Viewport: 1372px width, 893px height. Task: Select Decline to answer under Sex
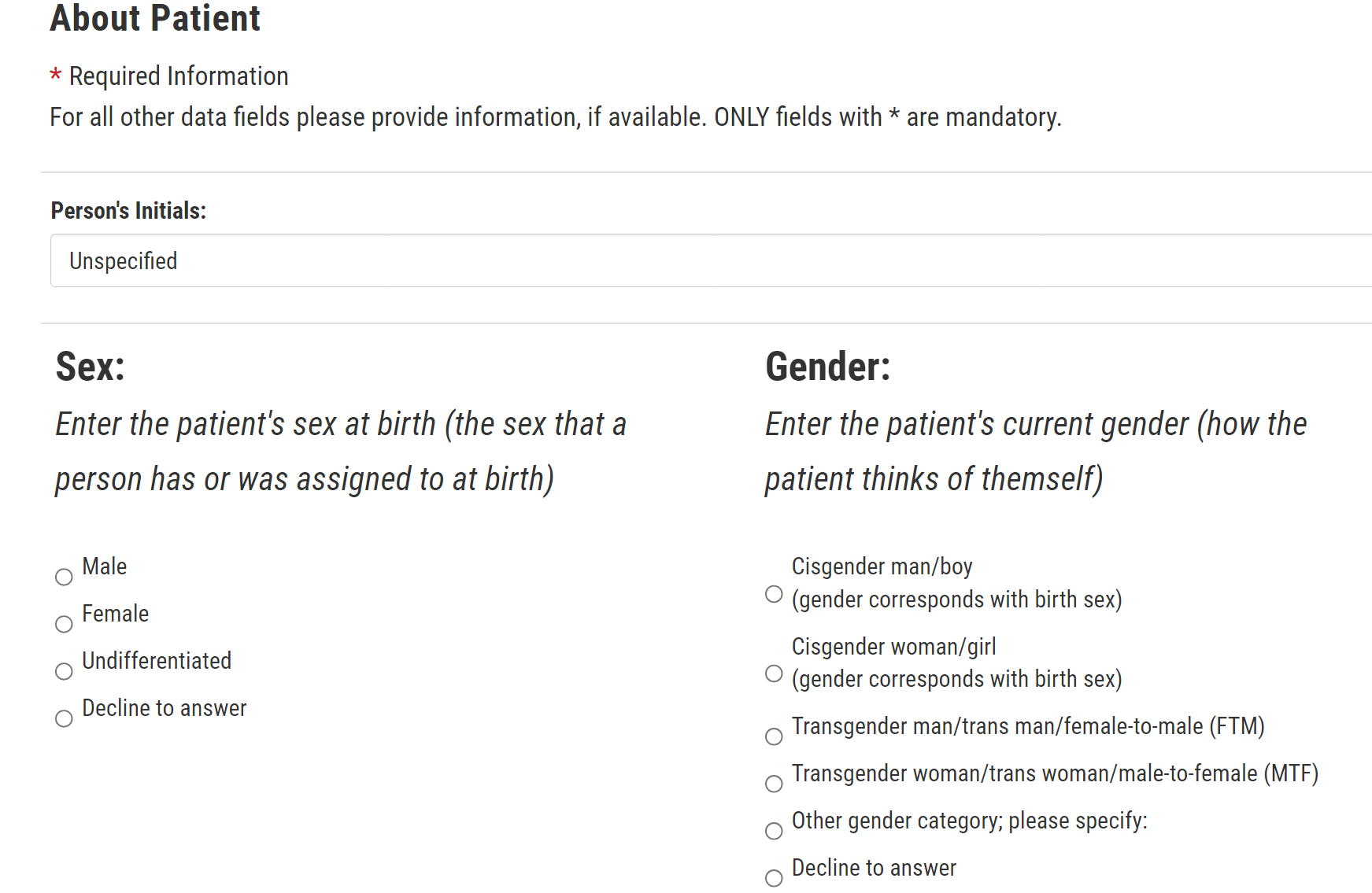(64, 718)
